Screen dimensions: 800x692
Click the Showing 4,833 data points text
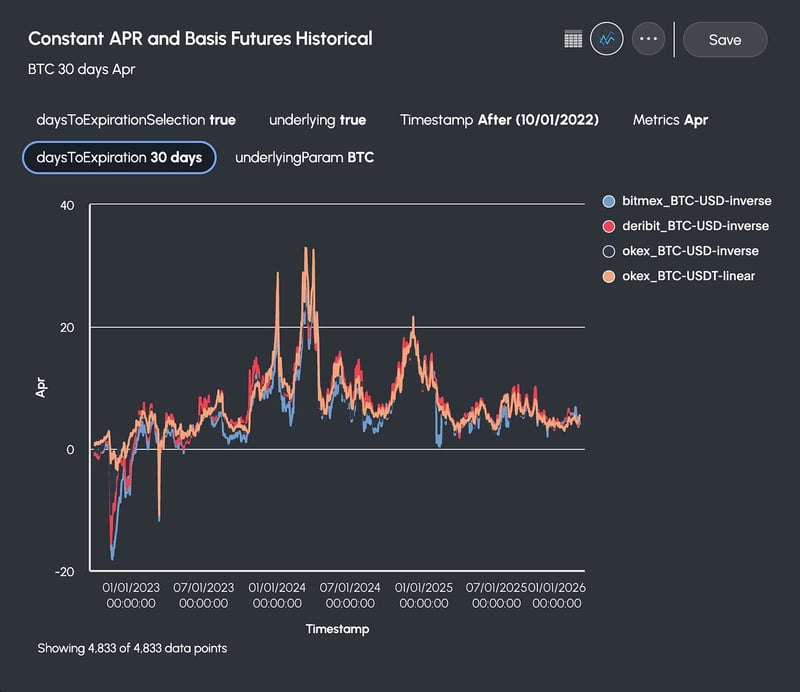pos(130,648)
